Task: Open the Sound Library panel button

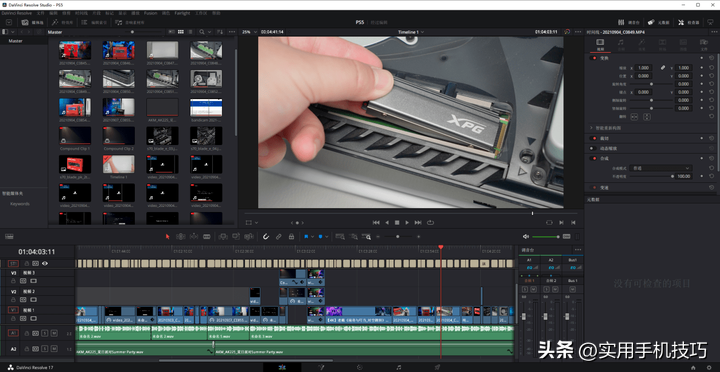Action: pos(130,22)
